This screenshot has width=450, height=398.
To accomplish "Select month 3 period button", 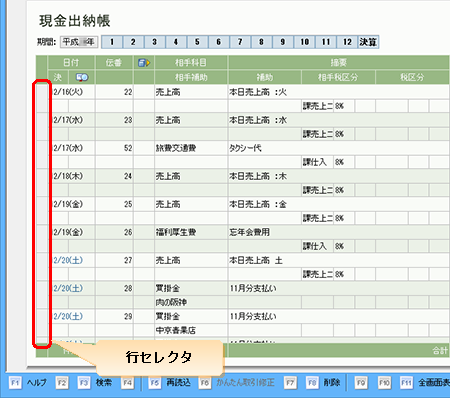I will pos(154,42).
